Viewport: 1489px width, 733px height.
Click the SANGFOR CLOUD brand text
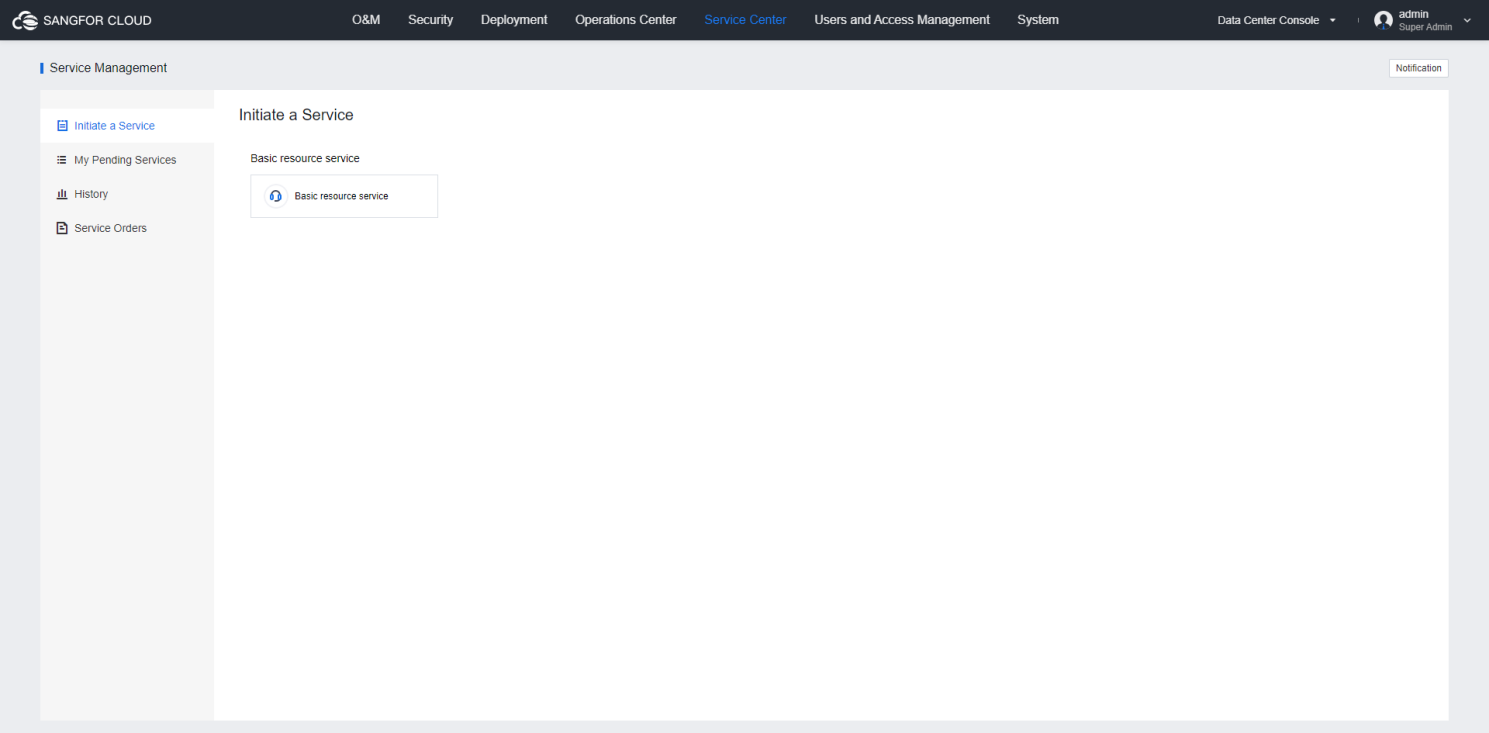97,20
